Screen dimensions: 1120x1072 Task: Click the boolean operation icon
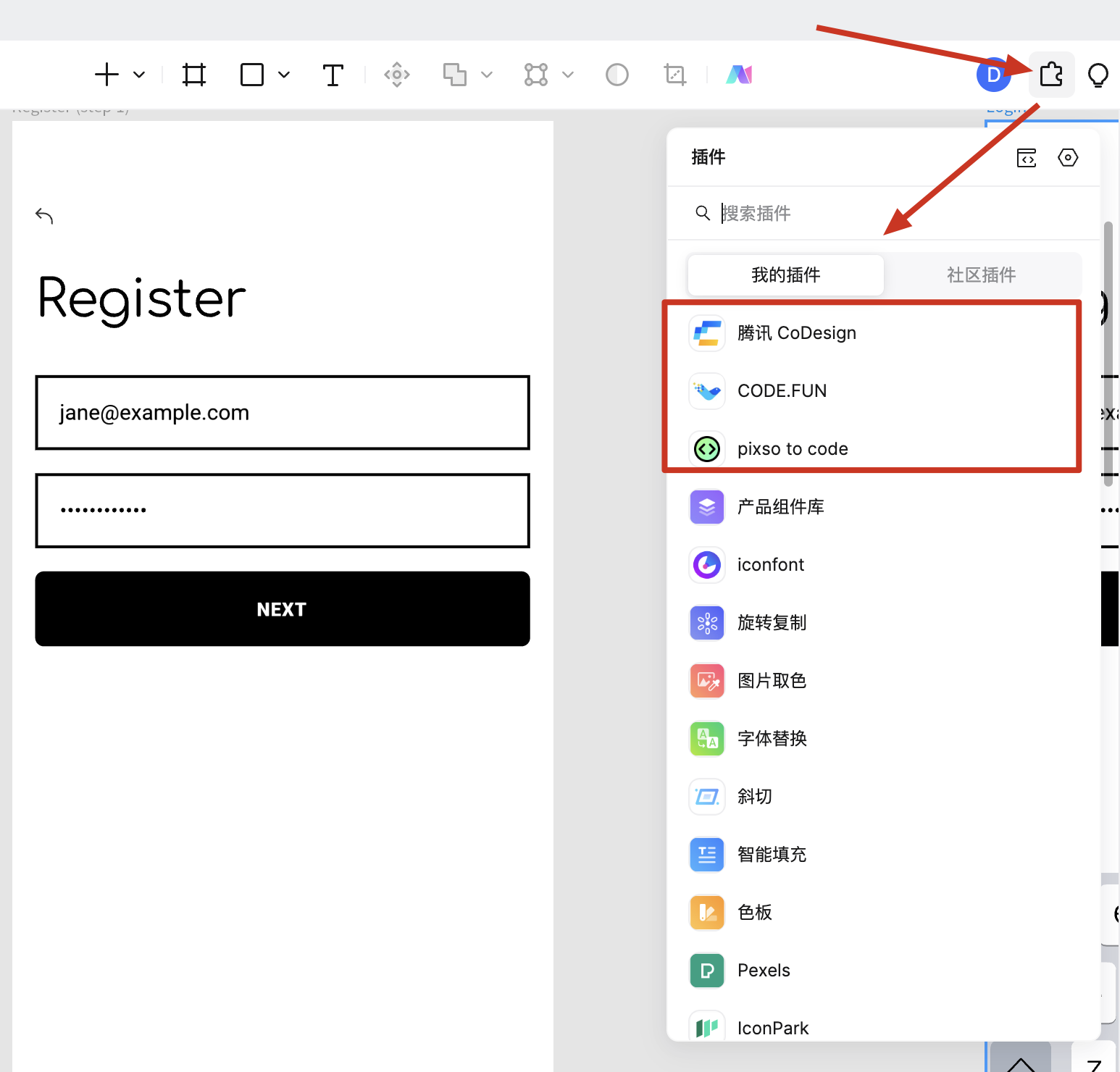click(x=455, y=75)
